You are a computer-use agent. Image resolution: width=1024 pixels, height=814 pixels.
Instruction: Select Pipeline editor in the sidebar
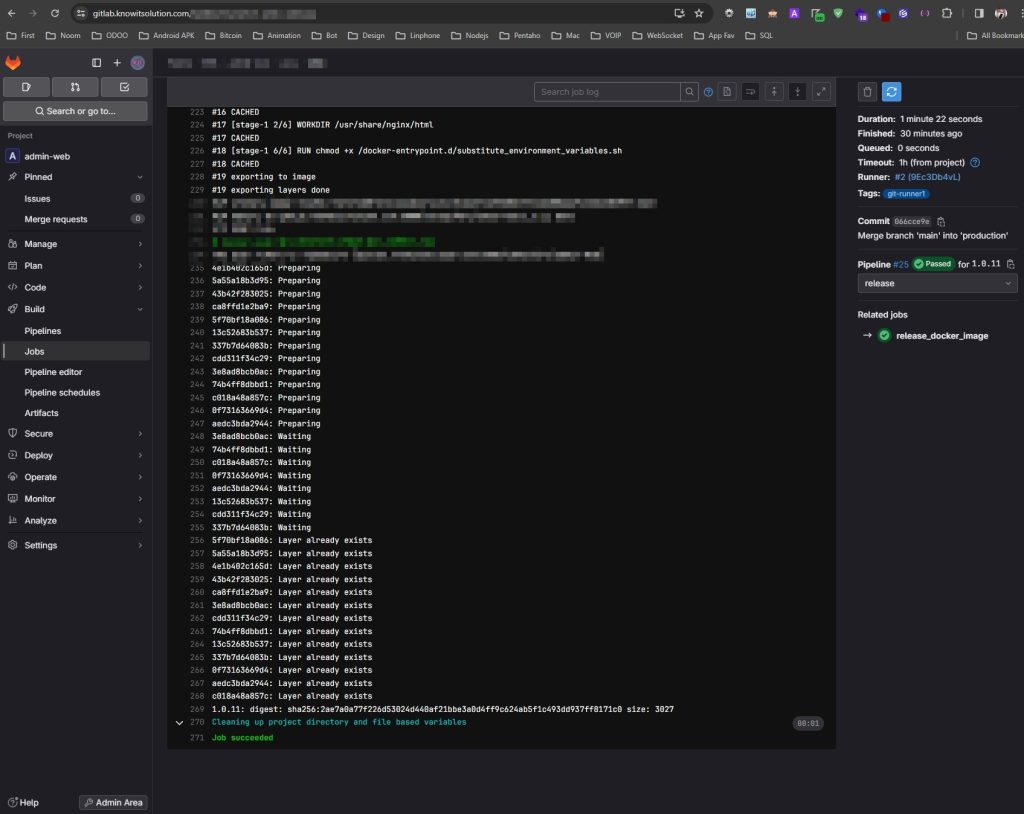coord(53,372)
